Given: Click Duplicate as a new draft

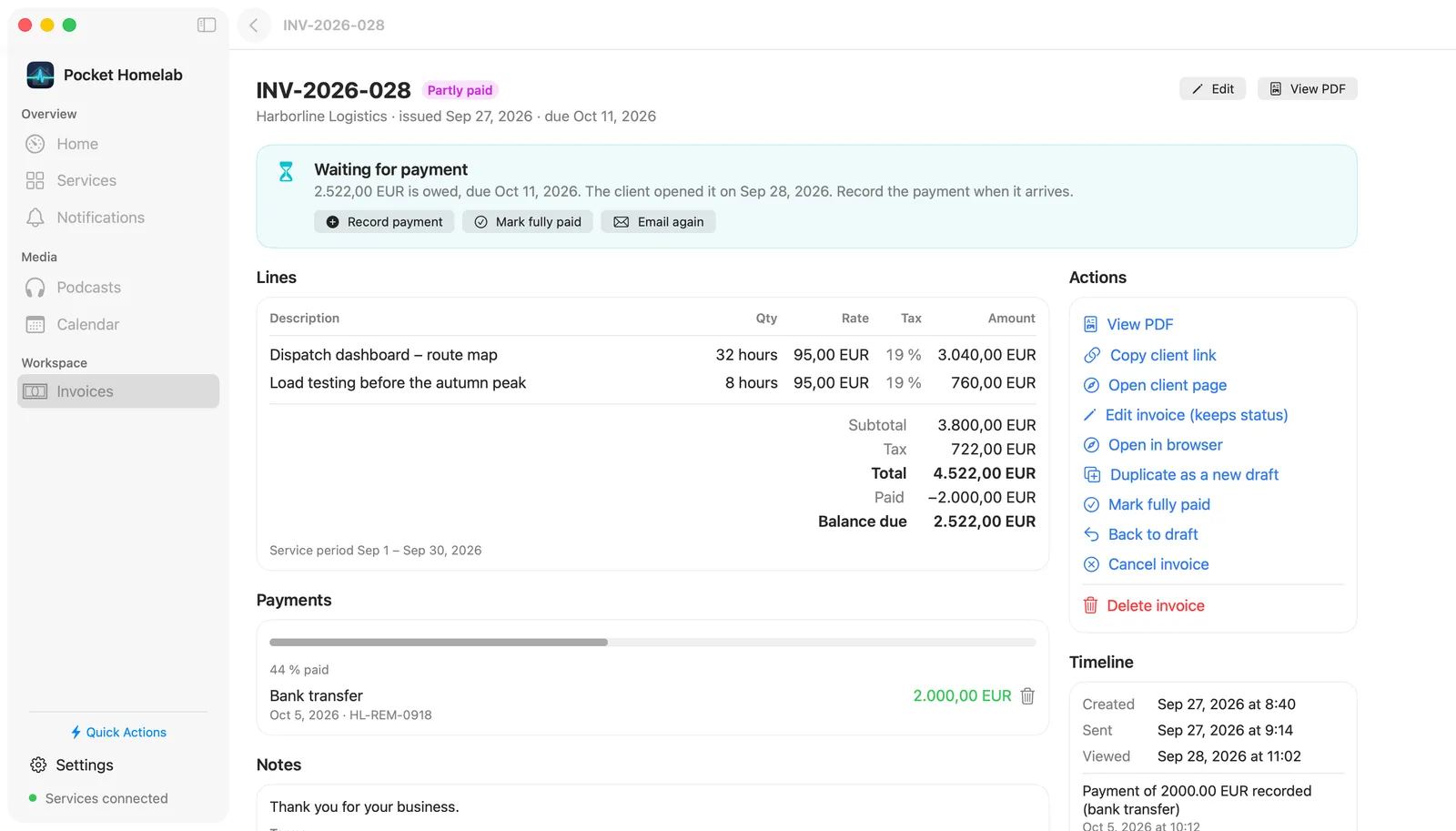Looking at the screenshot, I should tap(1181, 474).
